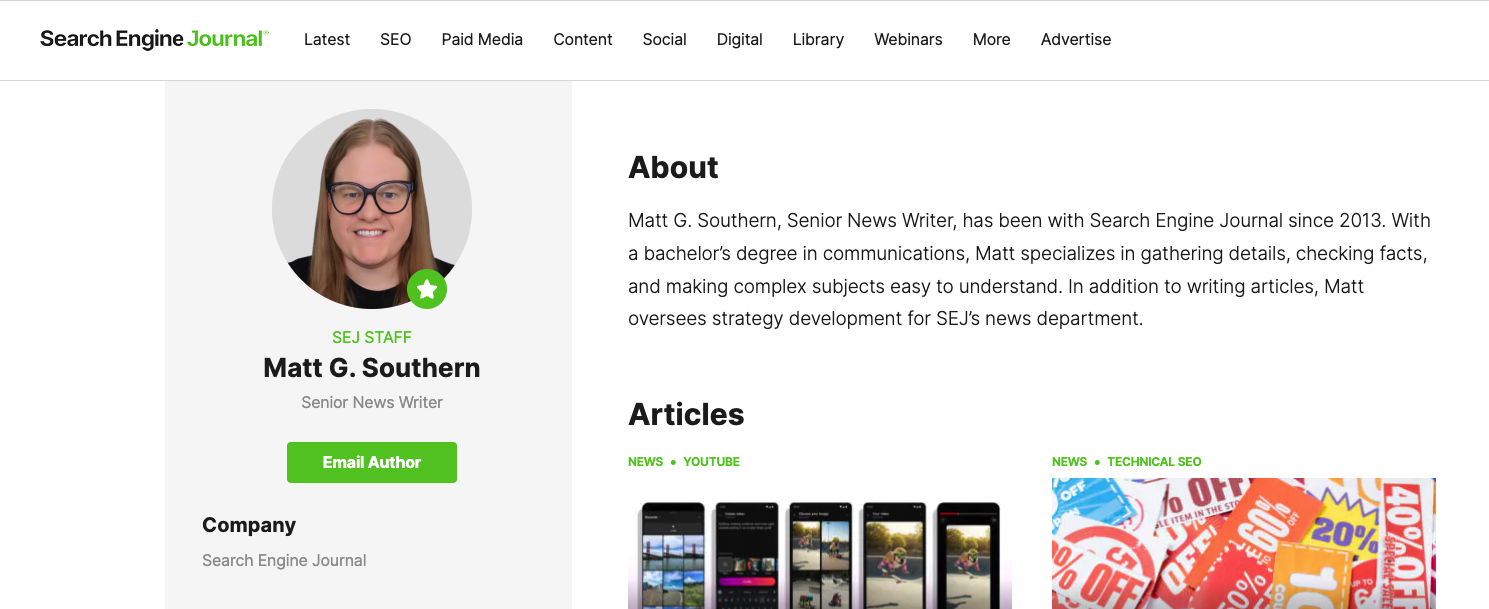
Task: Open Matt G. Southern's profile photo
Action: coord(372,209)
